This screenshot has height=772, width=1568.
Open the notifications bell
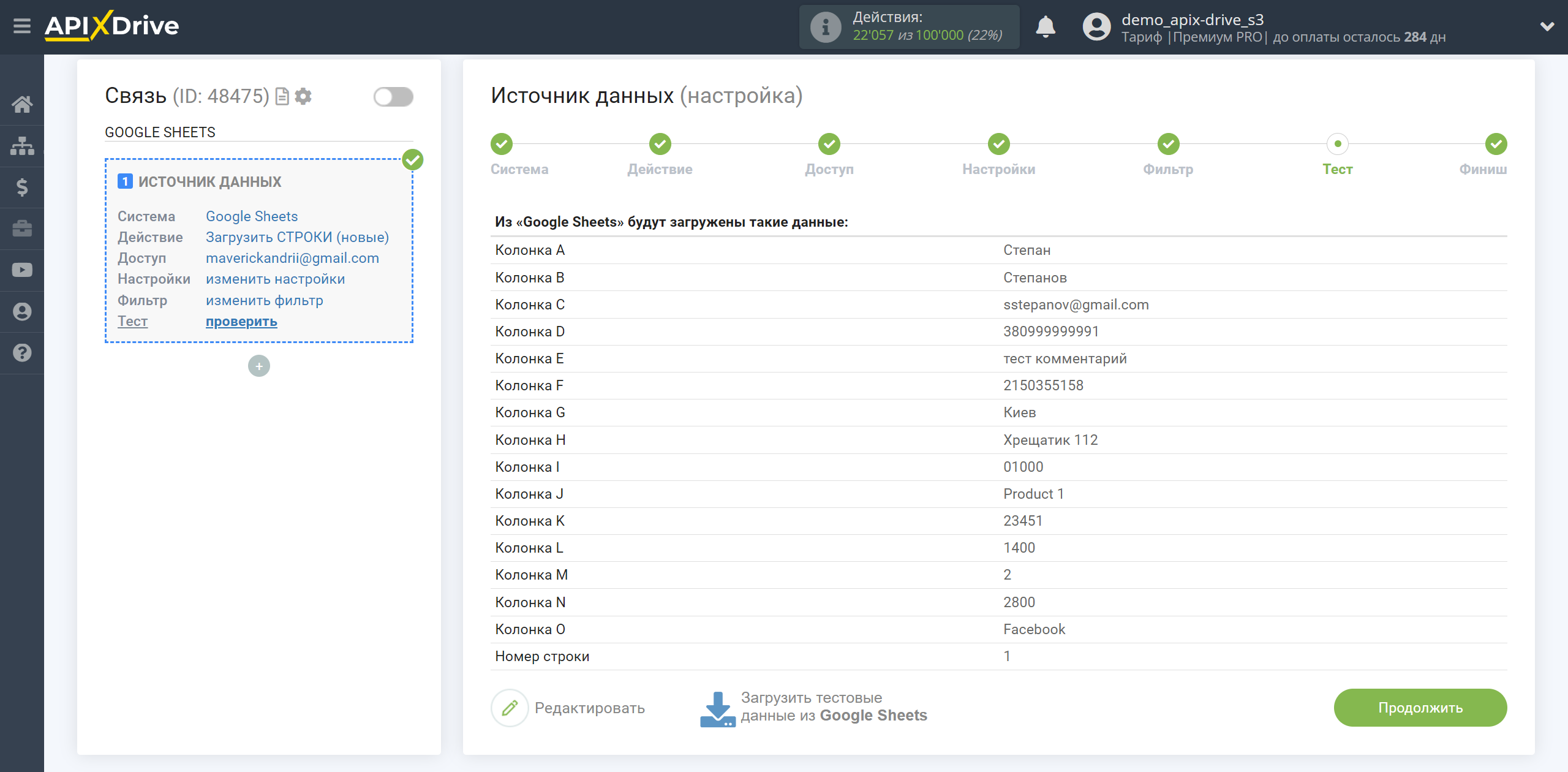point(1046,27)
